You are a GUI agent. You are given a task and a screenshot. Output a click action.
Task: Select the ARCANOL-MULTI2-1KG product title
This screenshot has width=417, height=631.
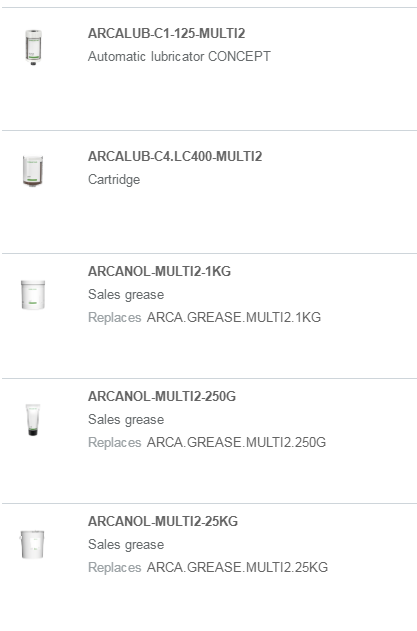tap(159, 272)
